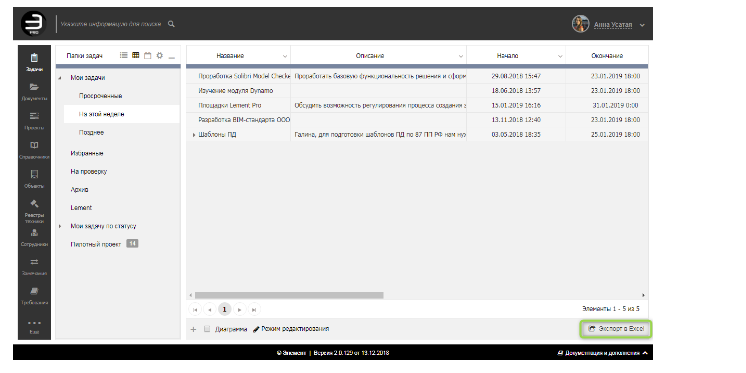This screenshot has width=746, height=373.
Task: Toggle the Диаграммы checkbox
Action: tap(206, 329)
